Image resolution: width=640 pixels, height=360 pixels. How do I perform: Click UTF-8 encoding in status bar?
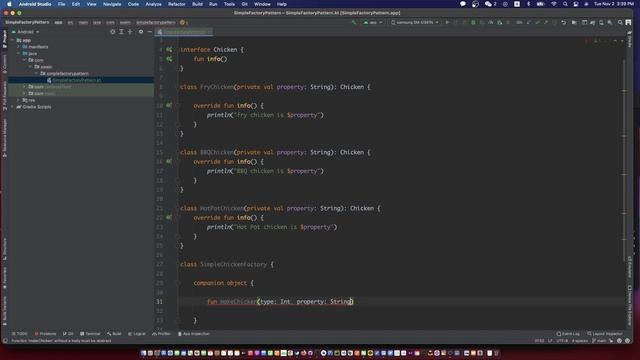pos(562,341)
